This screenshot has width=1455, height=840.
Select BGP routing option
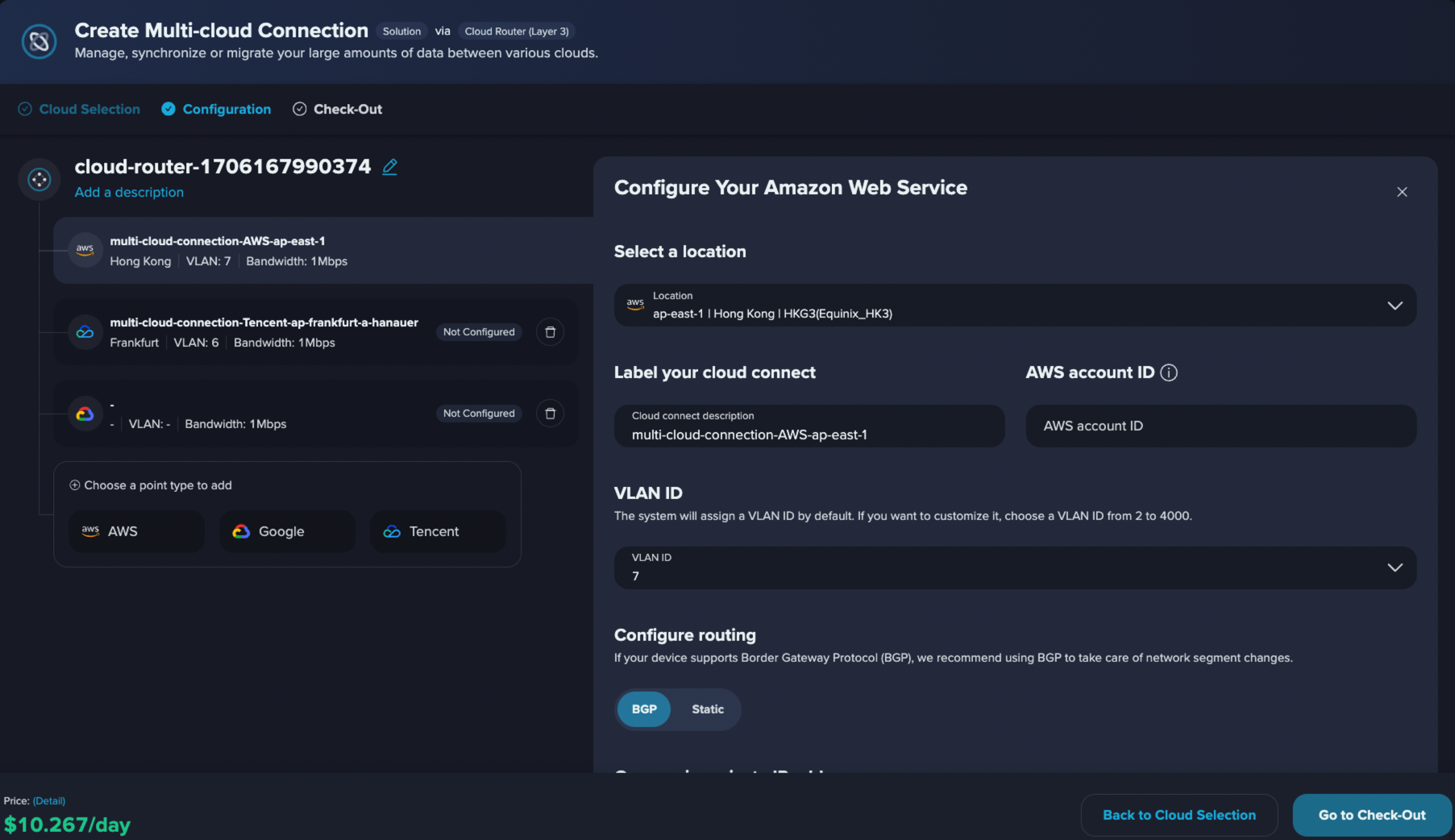pos(644,709)
